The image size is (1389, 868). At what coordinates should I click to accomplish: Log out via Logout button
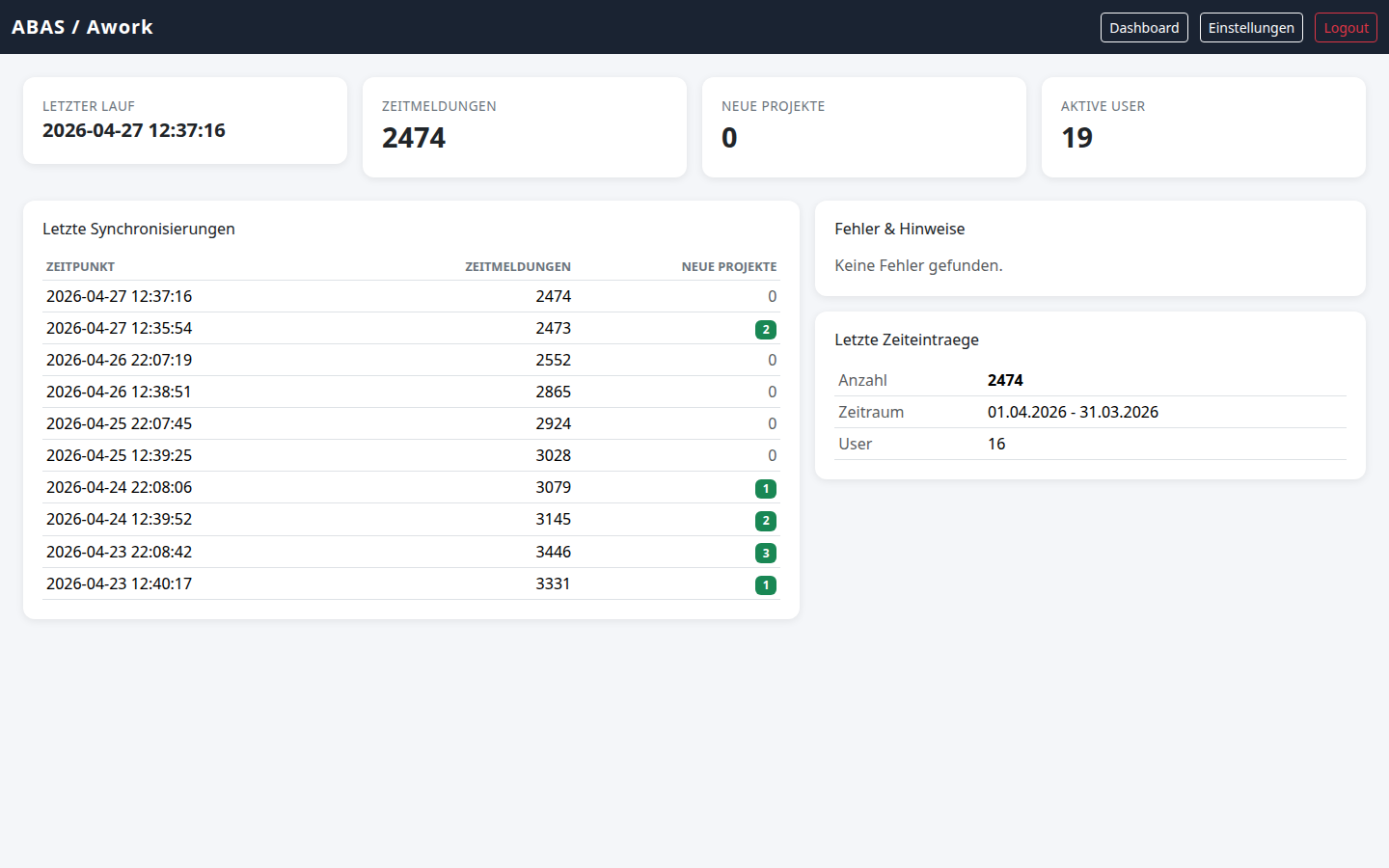[x=1346, y=28]
